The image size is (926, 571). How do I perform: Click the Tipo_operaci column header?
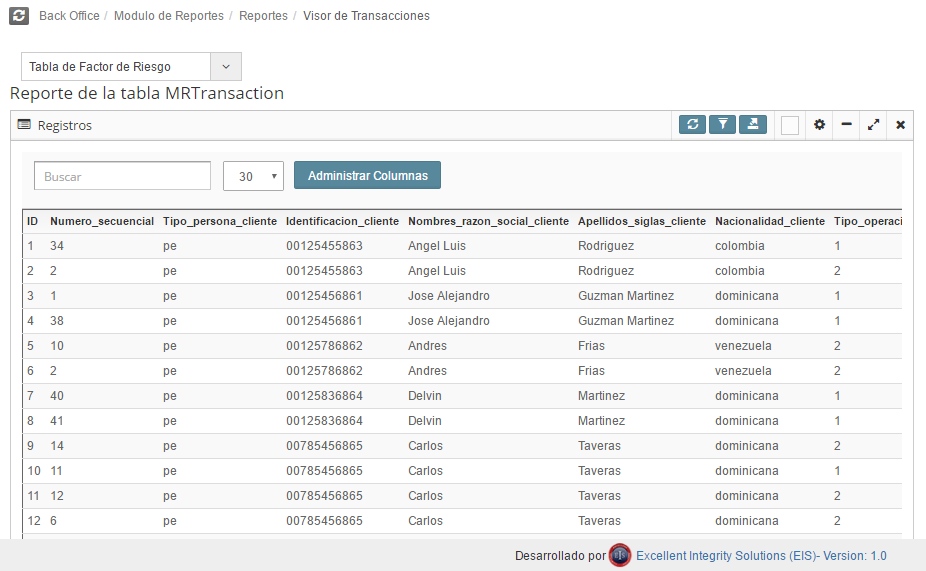[868, 221]
